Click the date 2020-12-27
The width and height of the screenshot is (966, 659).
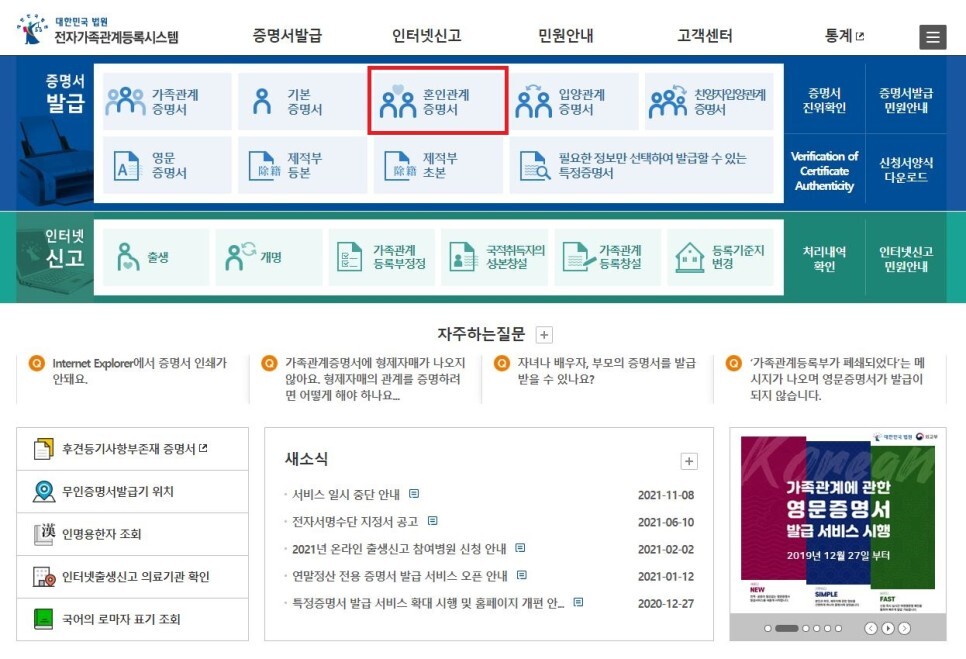666,603
